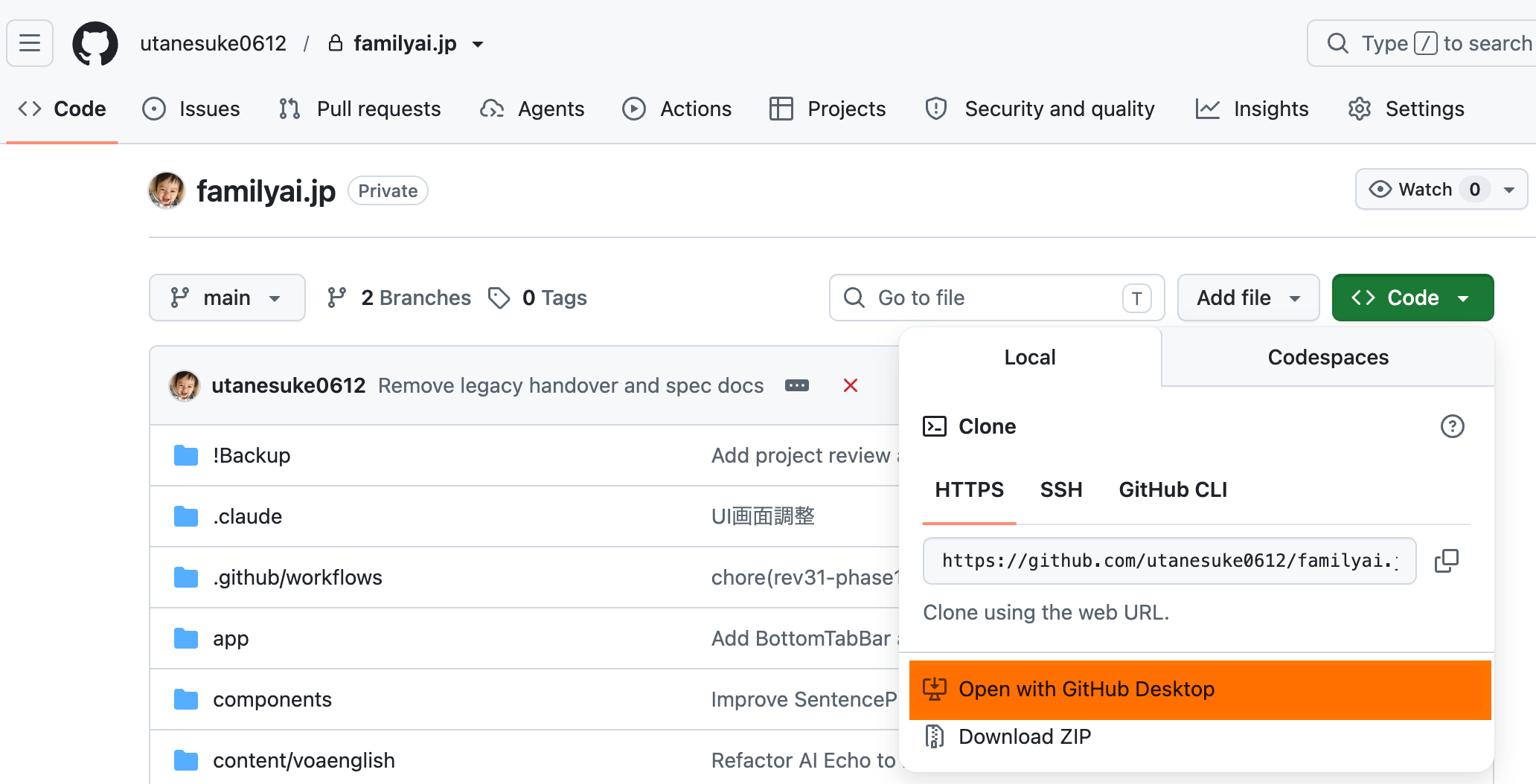The image size is (1536, 784).
Task: Click the commit author avatar for utanesuke0612
Action: (185, 385)
